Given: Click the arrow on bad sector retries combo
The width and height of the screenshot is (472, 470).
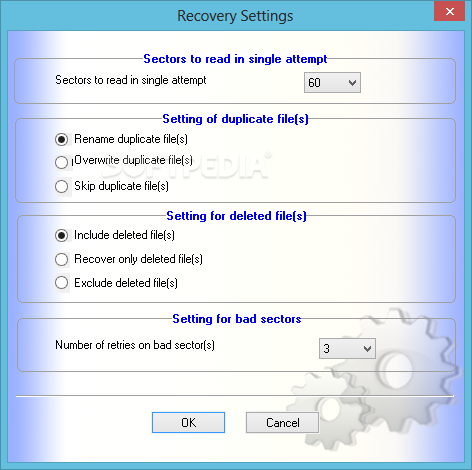Looking at the screenshot, I should 367,349.
